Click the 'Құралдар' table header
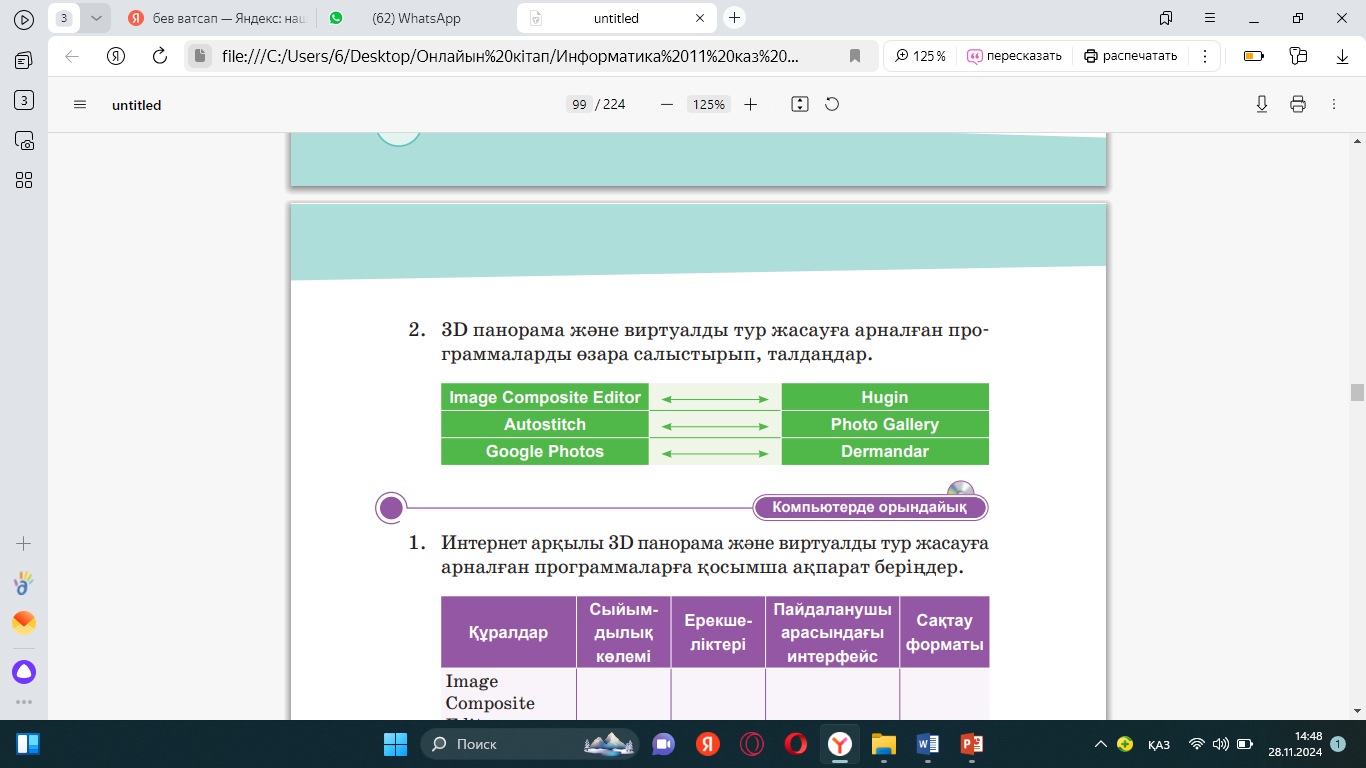 509,632
